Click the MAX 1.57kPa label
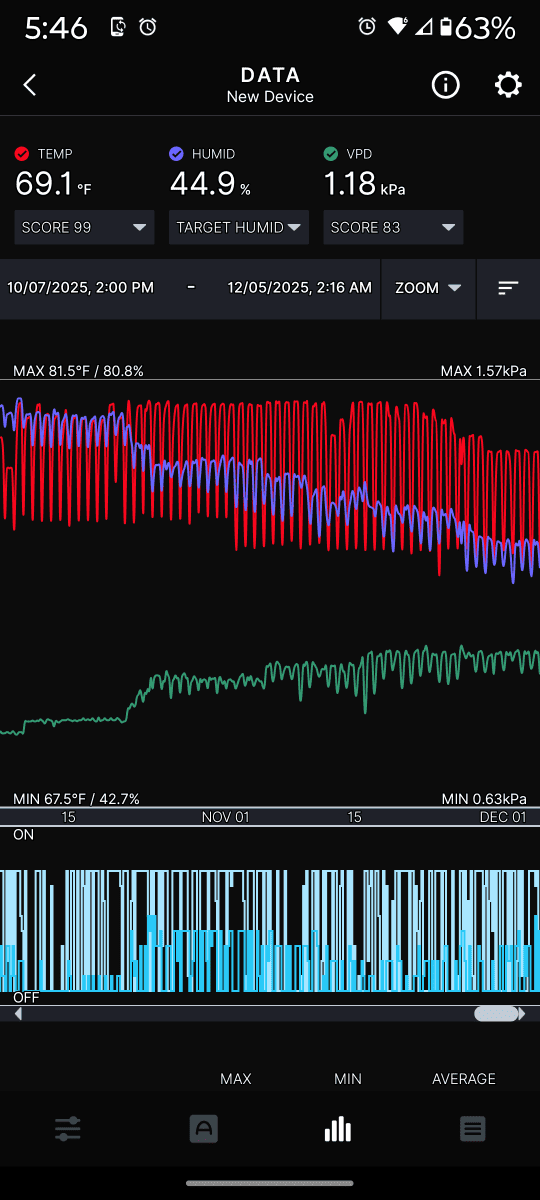Image resolution: width=540 pixels, height=1200 pixels. [484, 371]
